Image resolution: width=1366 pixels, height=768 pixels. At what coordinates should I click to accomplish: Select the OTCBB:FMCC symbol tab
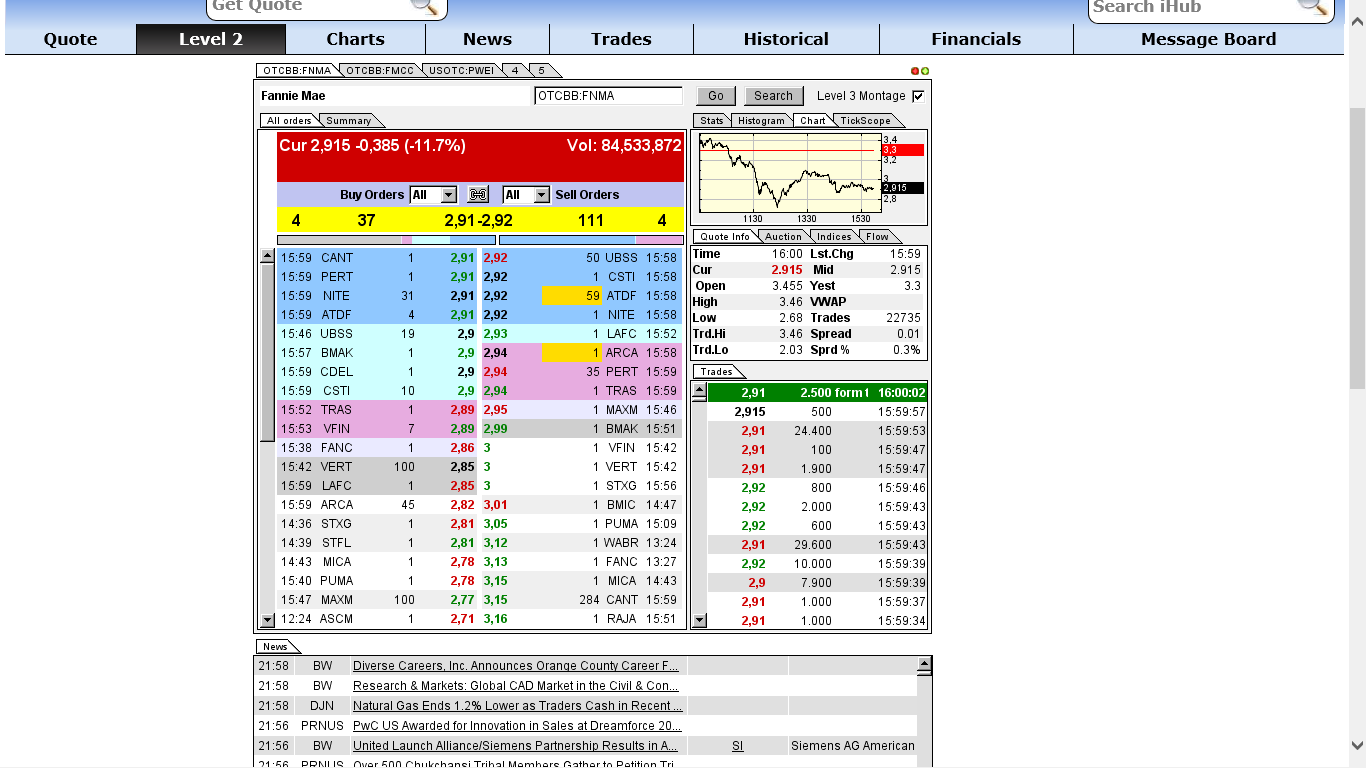pyautogui.click(x=380, y=71)
